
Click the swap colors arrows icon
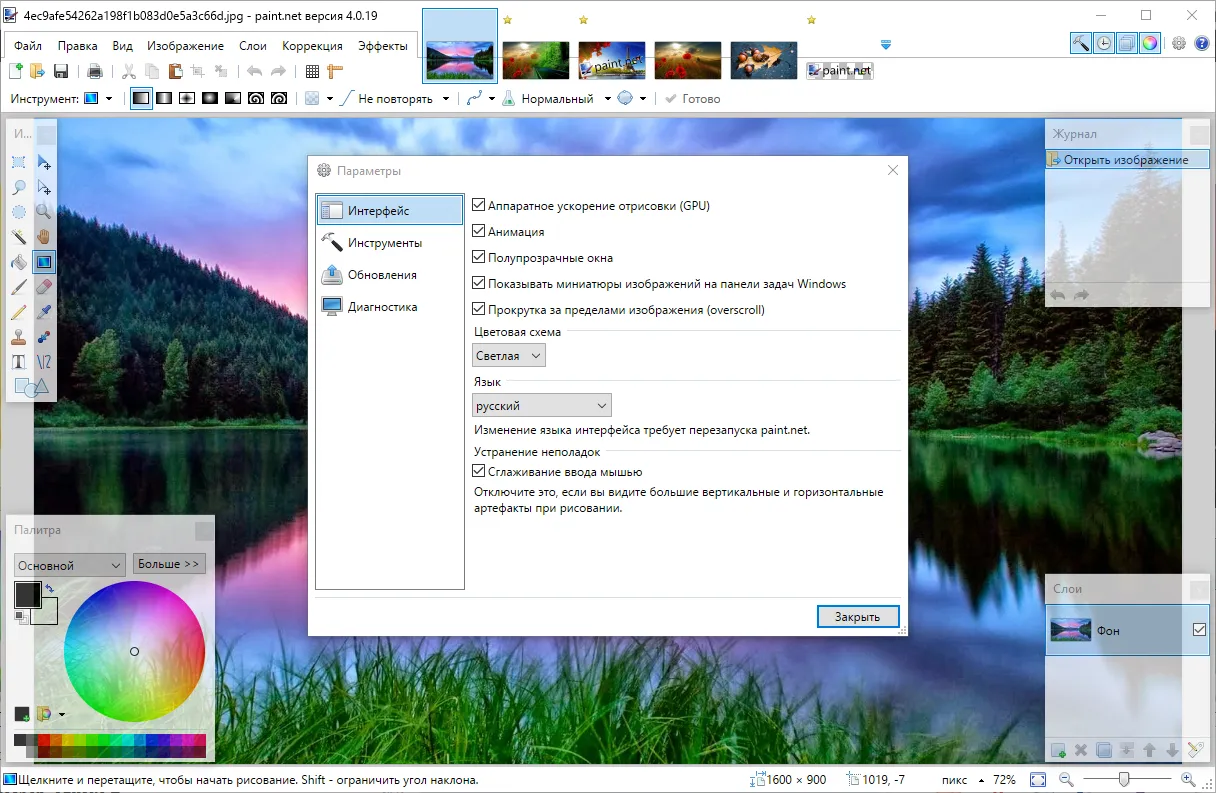pos(49,588)
